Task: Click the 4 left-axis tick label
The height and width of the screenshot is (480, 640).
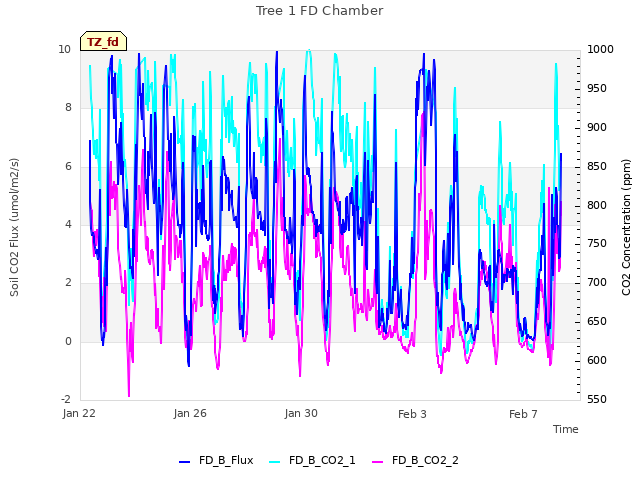Action: pos(68,224)
